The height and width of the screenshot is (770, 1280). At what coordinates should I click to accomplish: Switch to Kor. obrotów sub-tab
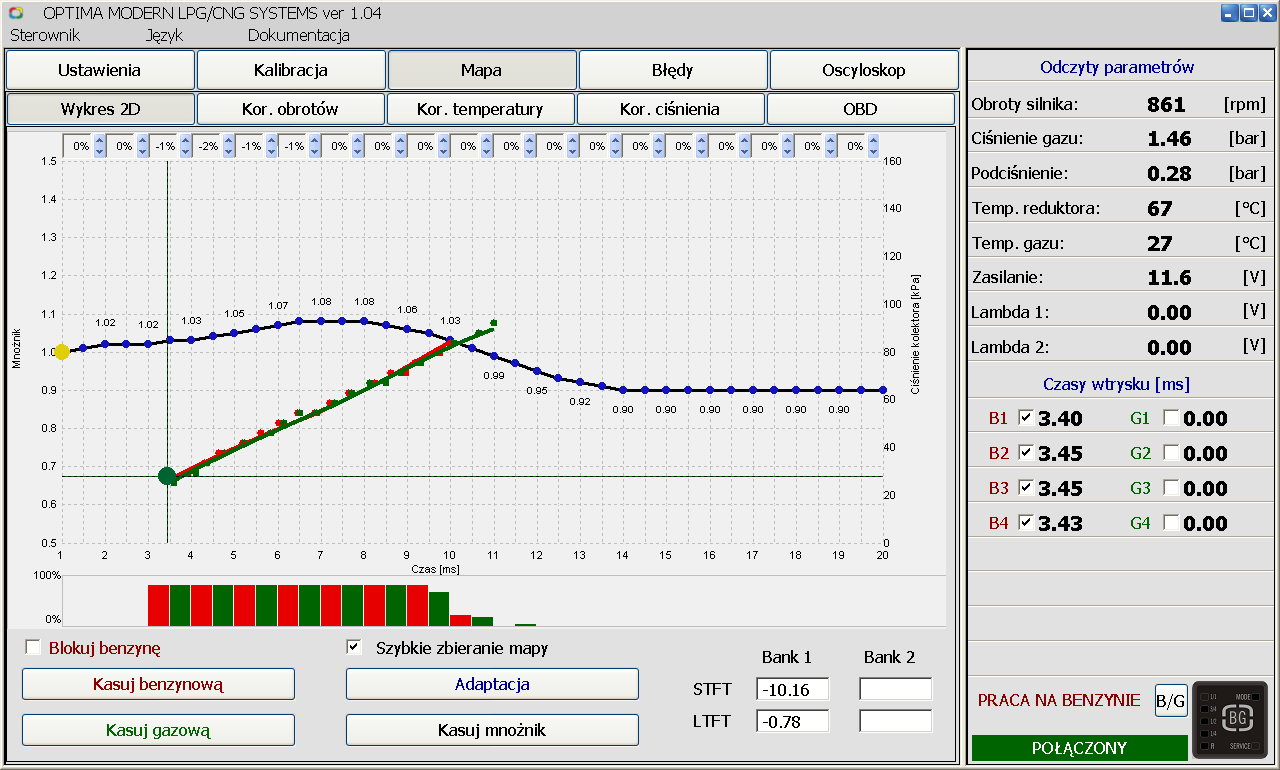click(290, 109)
